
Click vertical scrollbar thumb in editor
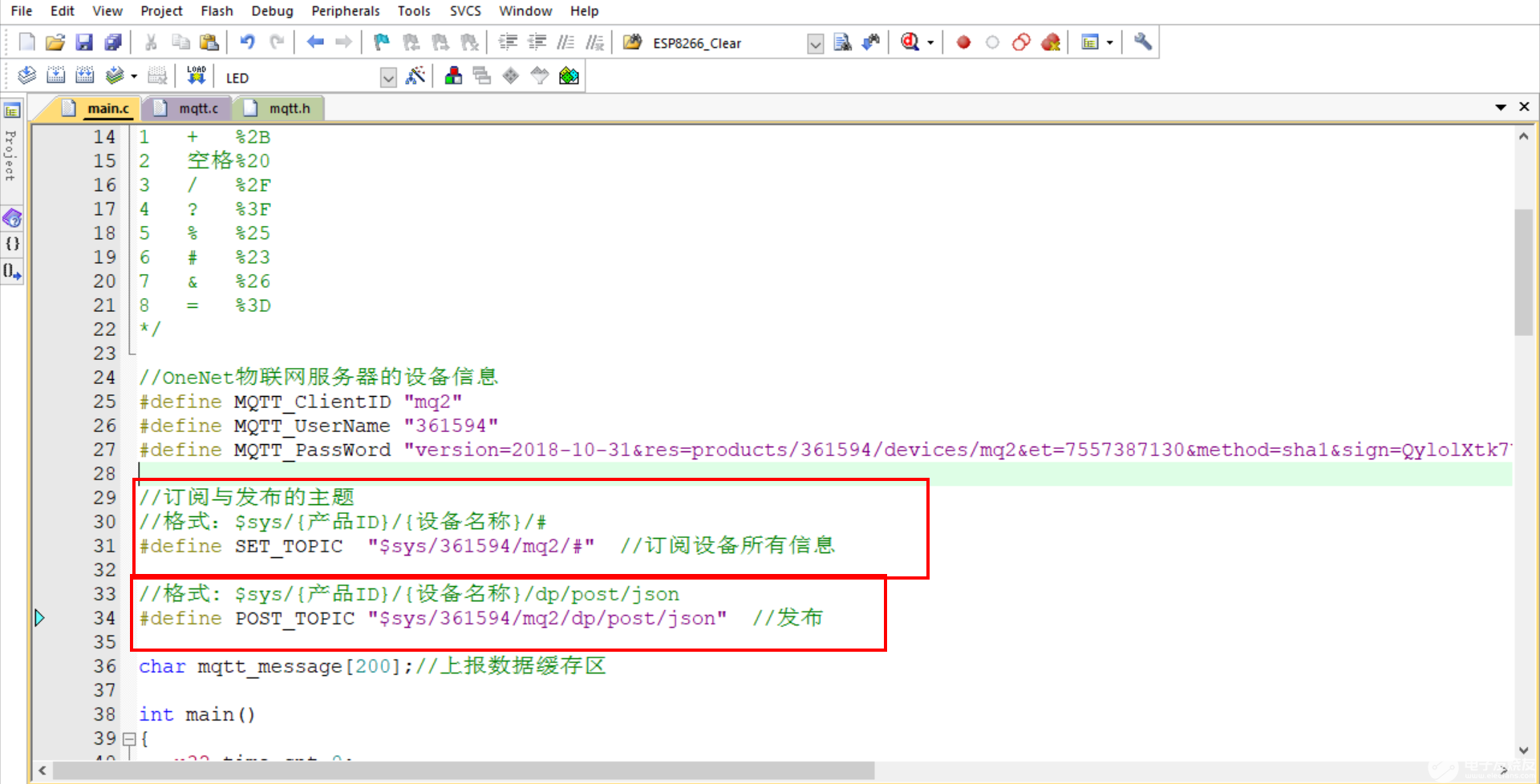1523,271
